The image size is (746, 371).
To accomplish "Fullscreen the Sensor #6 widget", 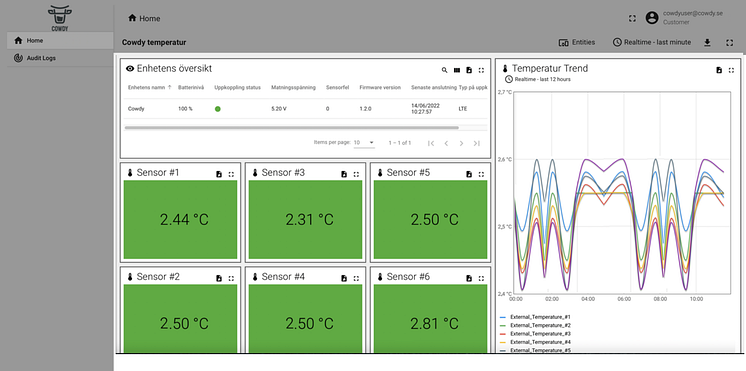I will pyautogui.click(x=481, y=278).
